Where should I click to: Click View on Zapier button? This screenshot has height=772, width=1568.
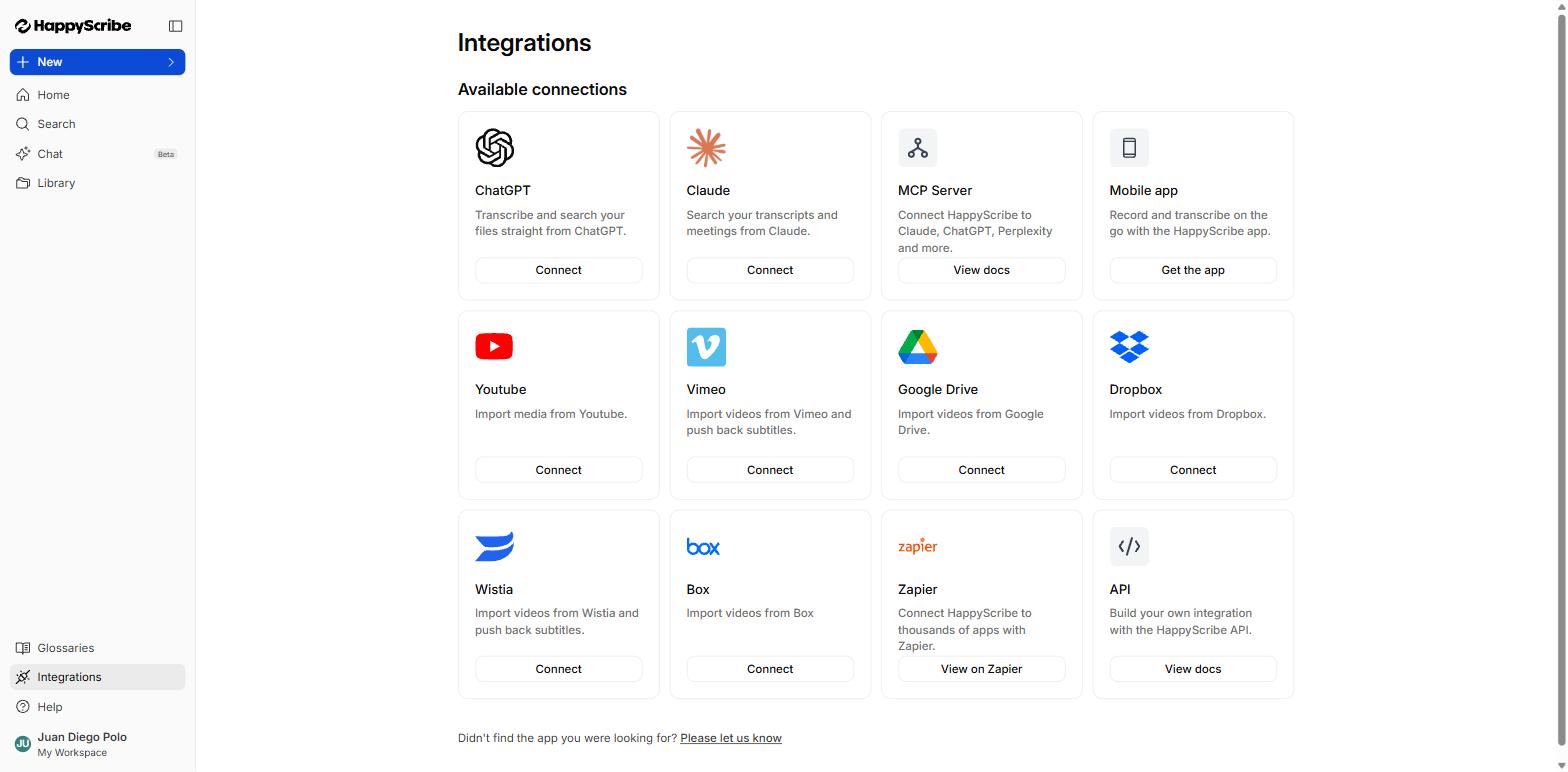point(981,669)
